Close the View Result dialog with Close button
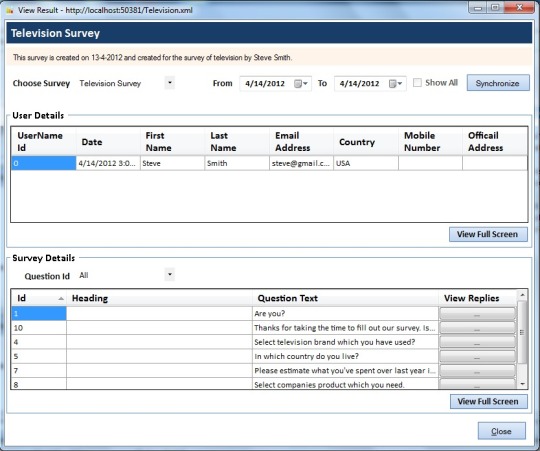 (x=501, y=431)
